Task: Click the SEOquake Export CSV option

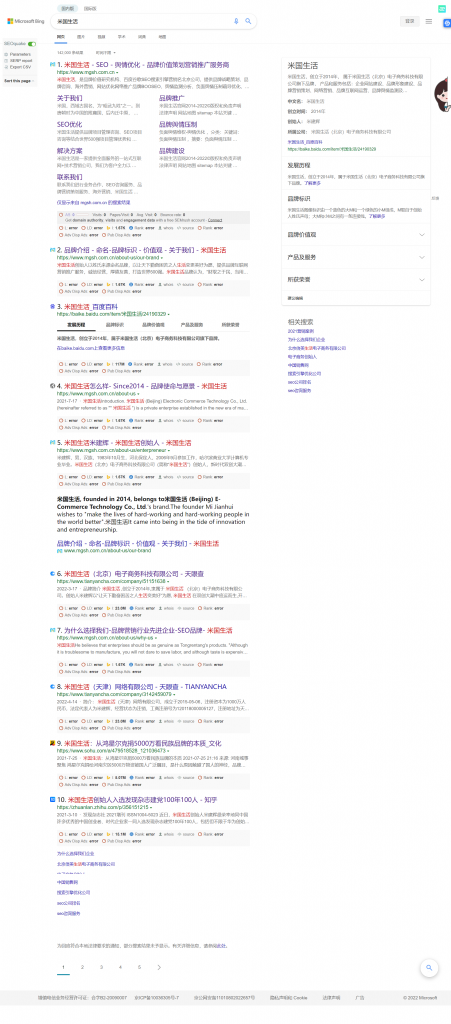Action: coord(19,67)
